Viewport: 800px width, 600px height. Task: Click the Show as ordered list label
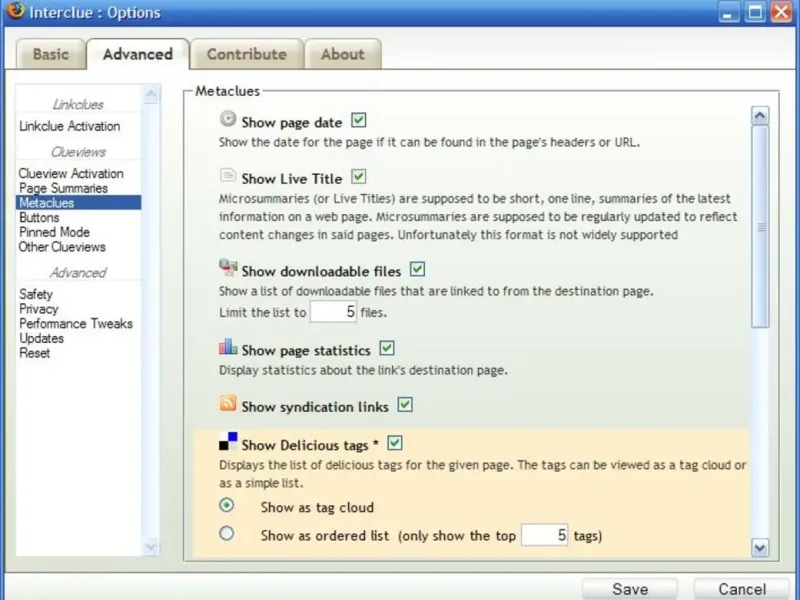324,536
